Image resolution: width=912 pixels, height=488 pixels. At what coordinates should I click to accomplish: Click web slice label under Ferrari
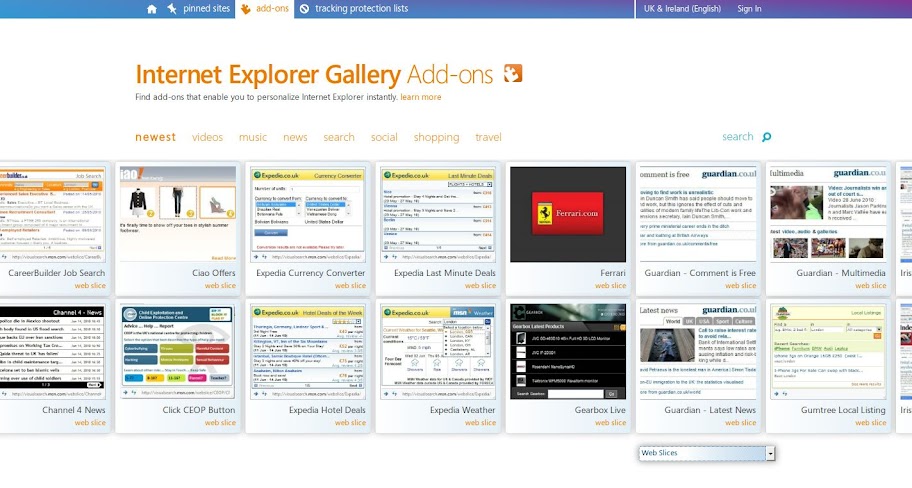[610, 286]
